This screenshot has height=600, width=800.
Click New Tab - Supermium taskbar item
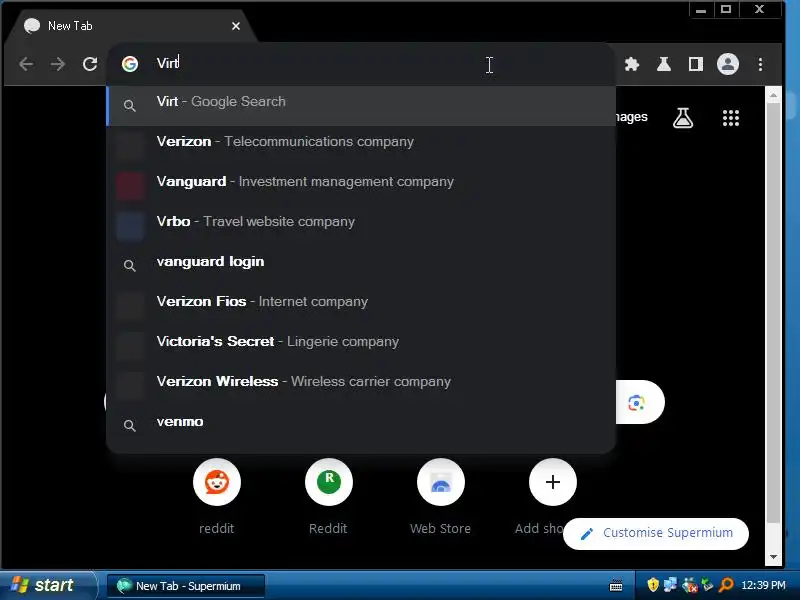coord(186,586)
